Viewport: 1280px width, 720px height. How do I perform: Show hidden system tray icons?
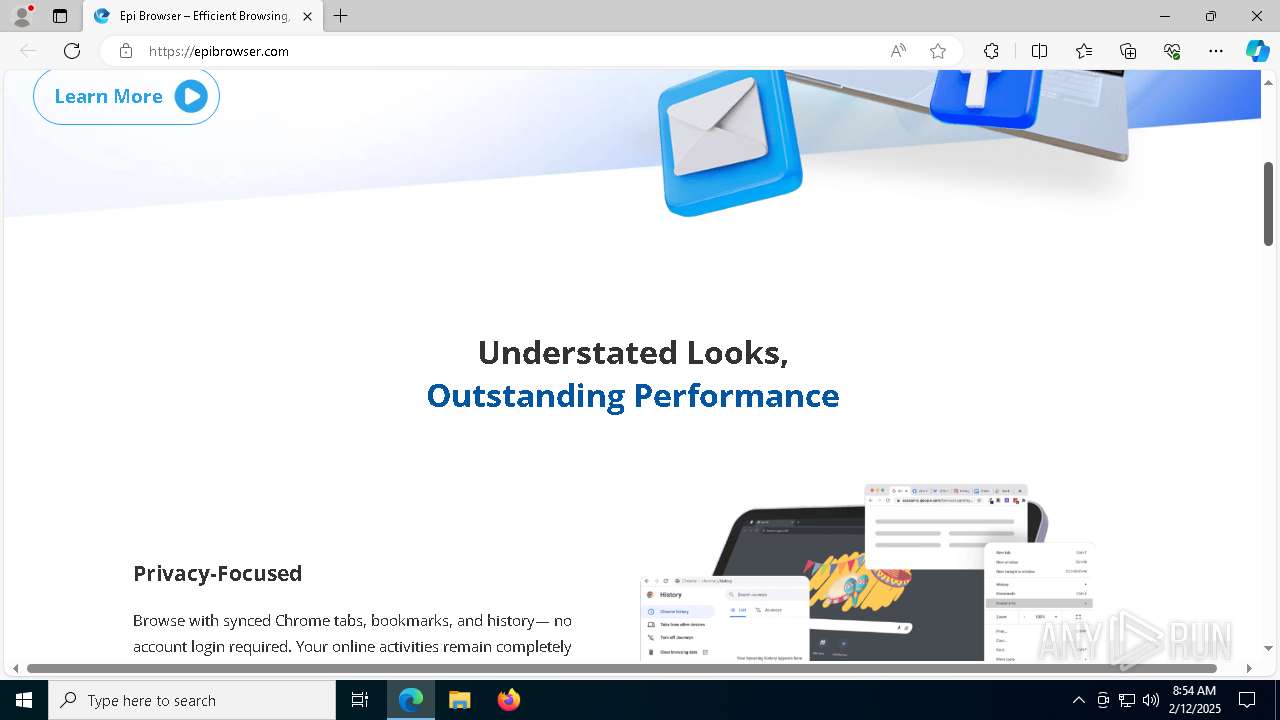(x=1078, y=700)
